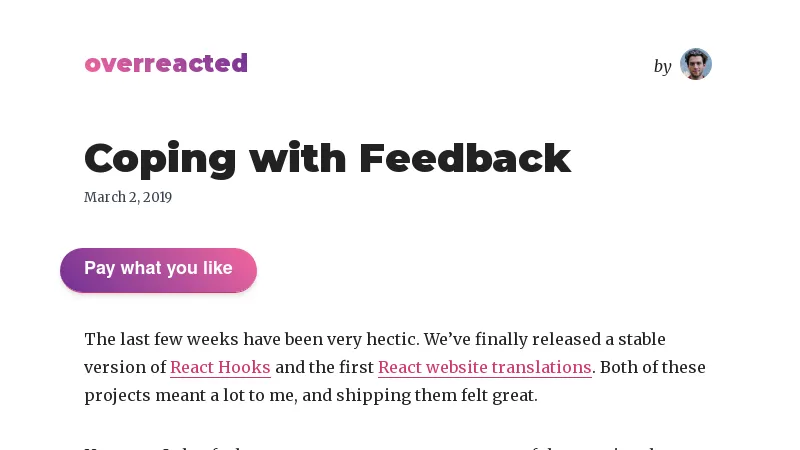Click the words "and the first" between links

pyautogui.click(x=324, y=367)
